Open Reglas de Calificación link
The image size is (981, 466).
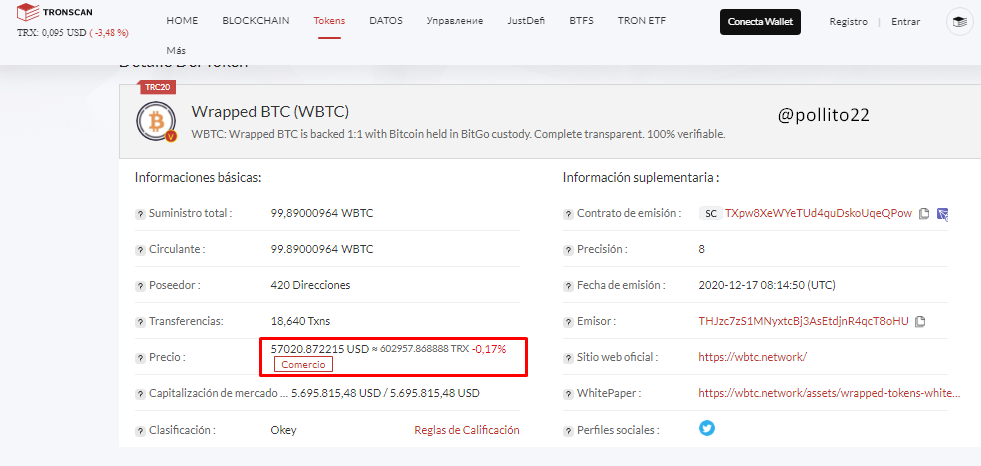pos(467,430)
